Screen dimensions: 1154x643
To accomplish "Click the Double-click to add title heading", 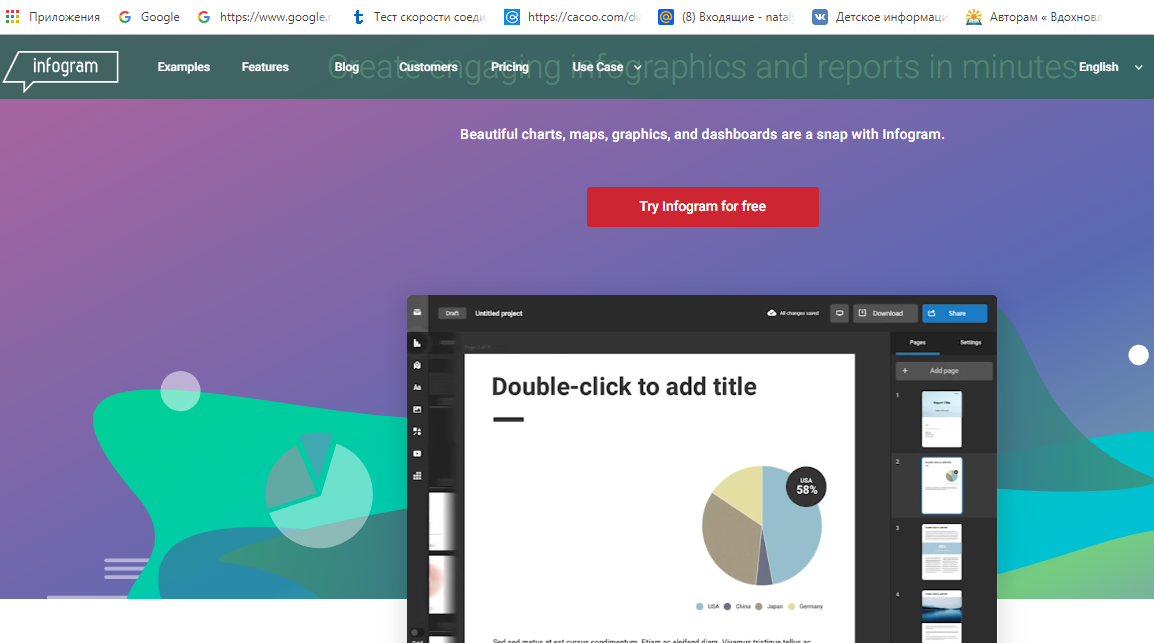I will [624, 387].
